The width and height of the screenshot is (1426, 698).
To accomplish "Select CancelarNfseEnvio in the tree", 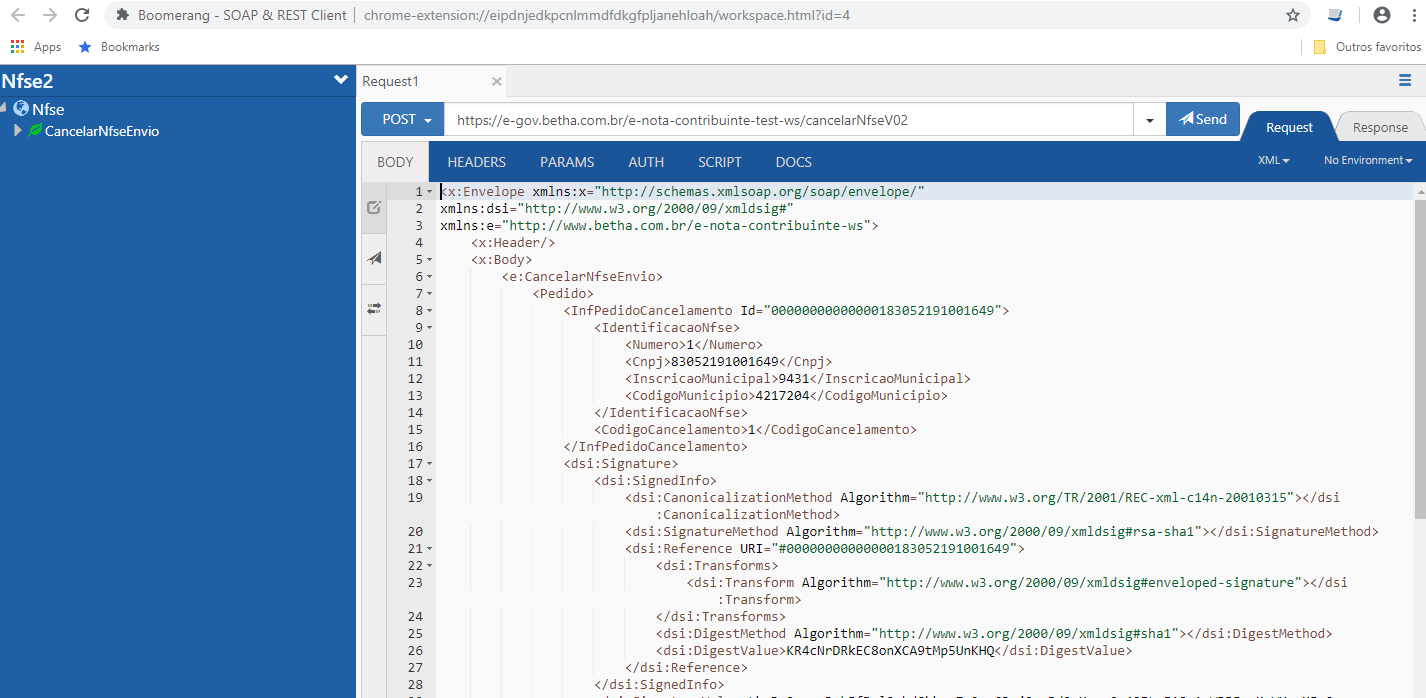I will click(x=102, y=131).
